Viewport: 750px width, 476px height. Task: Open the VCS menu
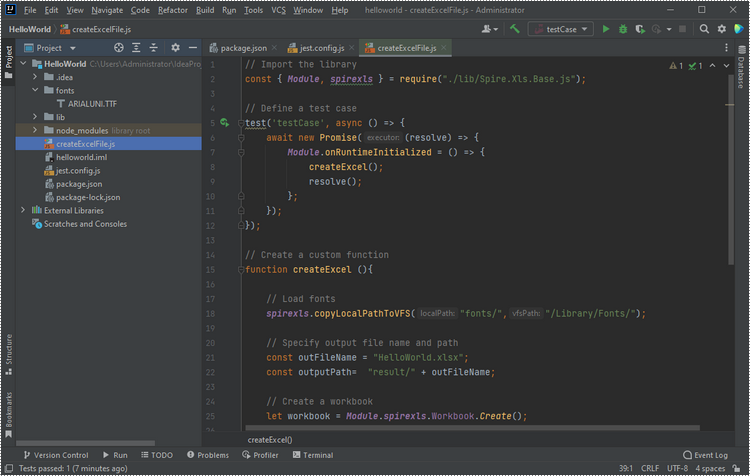click(278, 10)
